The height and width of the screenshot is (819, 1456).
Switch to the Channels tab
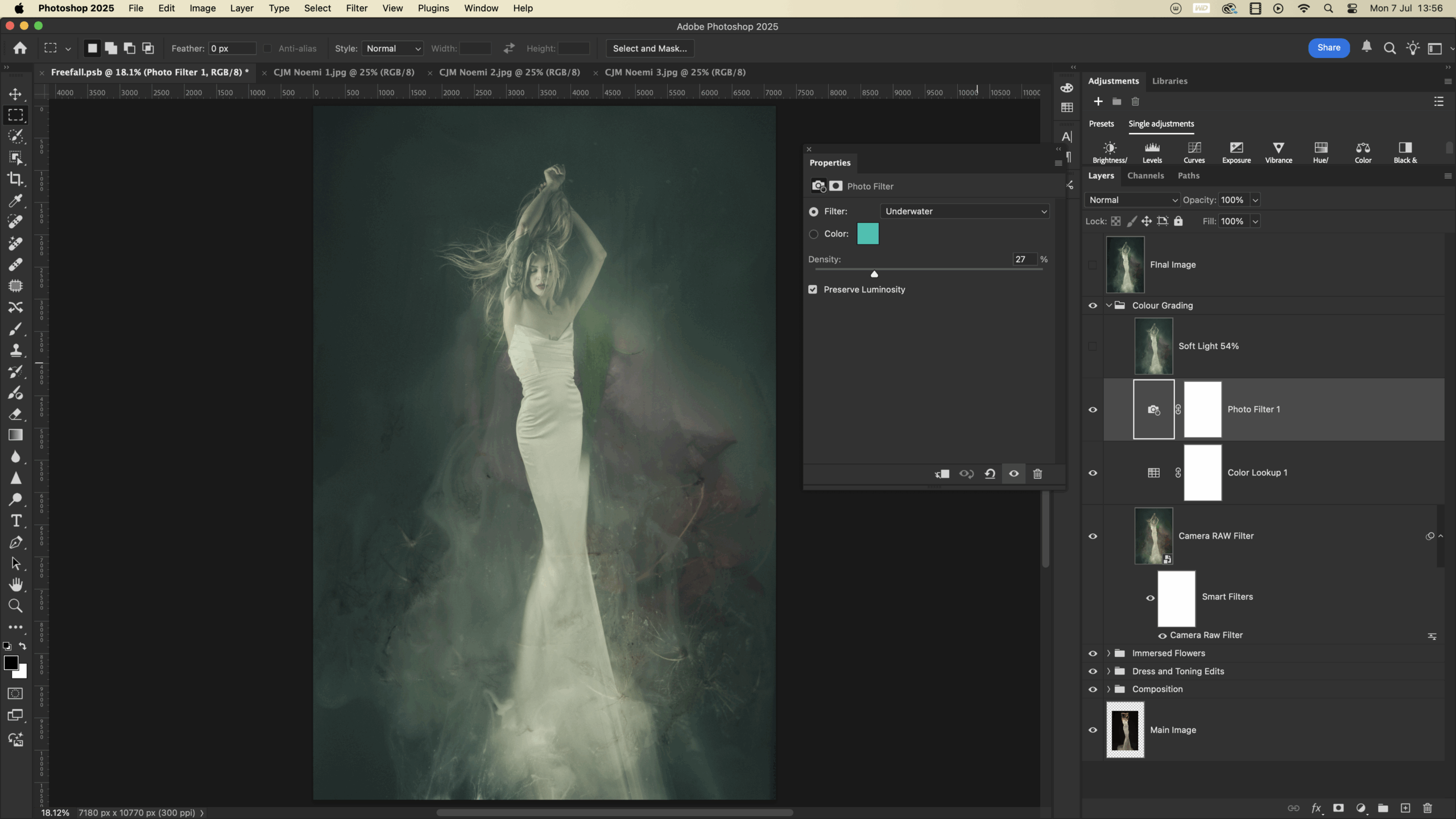1145,176
